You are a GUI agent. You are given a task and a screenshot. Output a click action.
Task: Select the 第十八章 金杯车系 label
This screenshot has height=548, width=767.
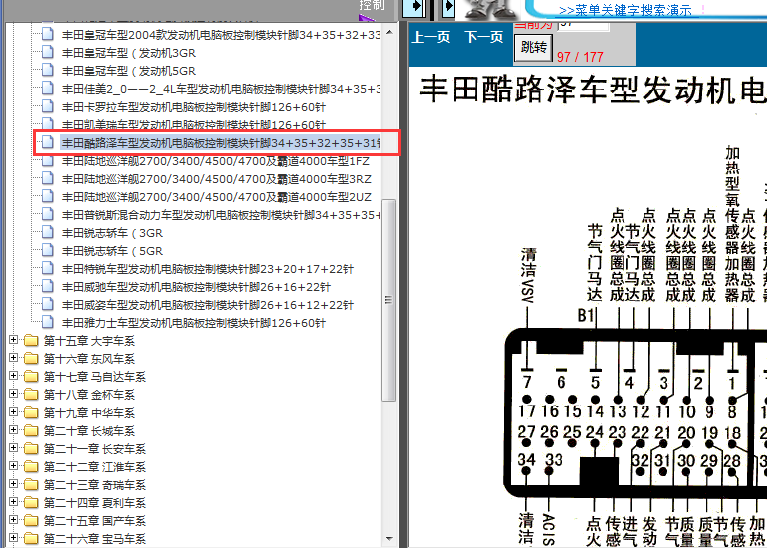tap(90, 394)
